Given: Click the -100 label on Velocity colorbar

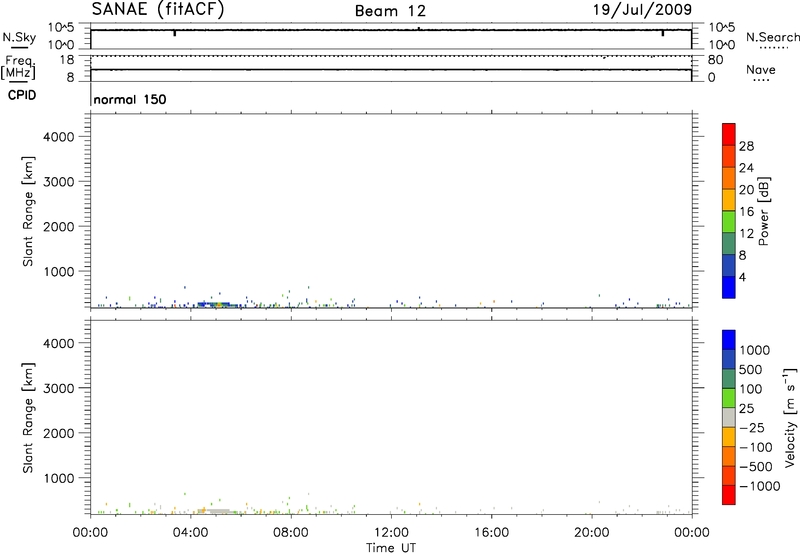Looking at the screenshot, I should point(755,447).
